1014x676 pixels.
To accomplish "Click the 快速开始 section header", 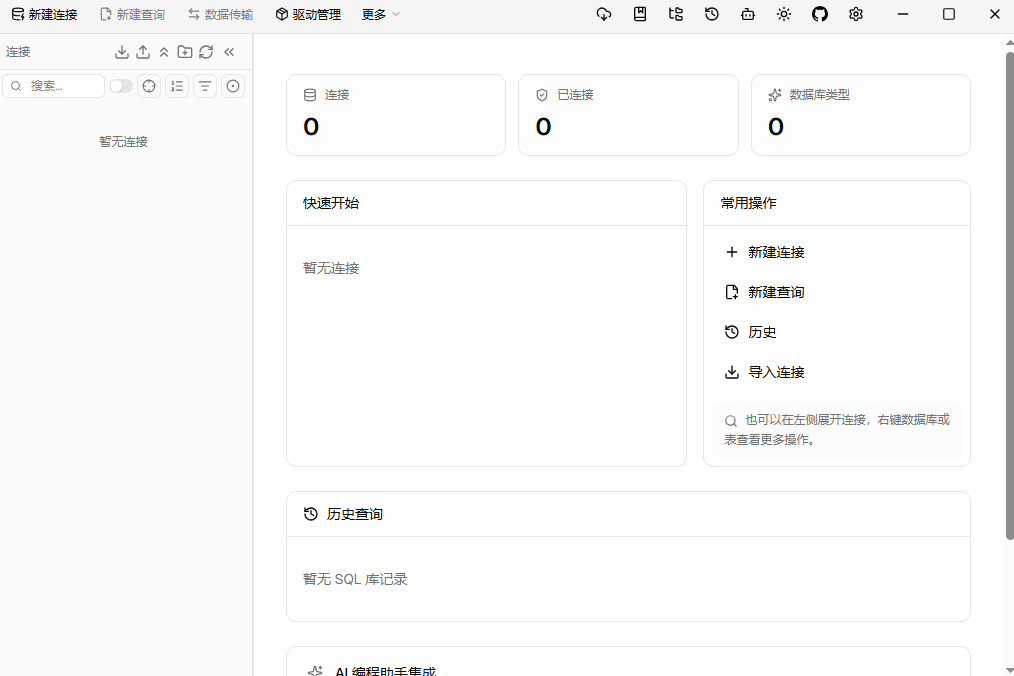I will (486, 203).
